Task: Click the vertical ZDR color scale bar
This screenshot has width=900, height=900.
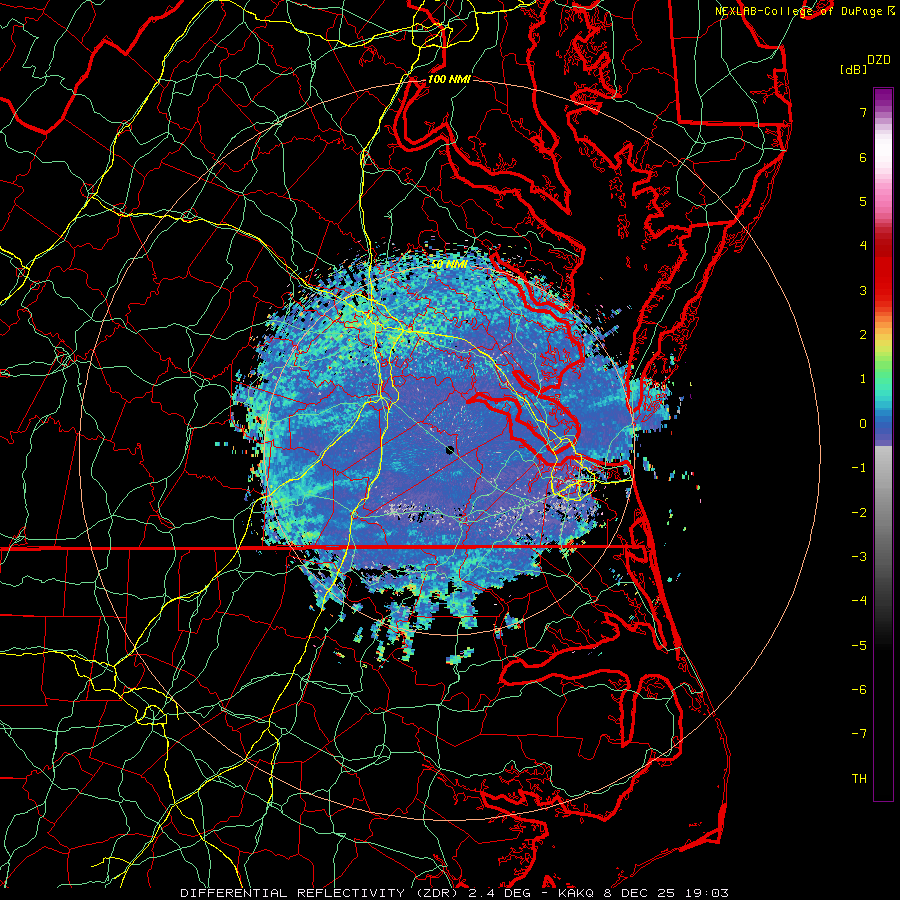Action: (883, 444)
